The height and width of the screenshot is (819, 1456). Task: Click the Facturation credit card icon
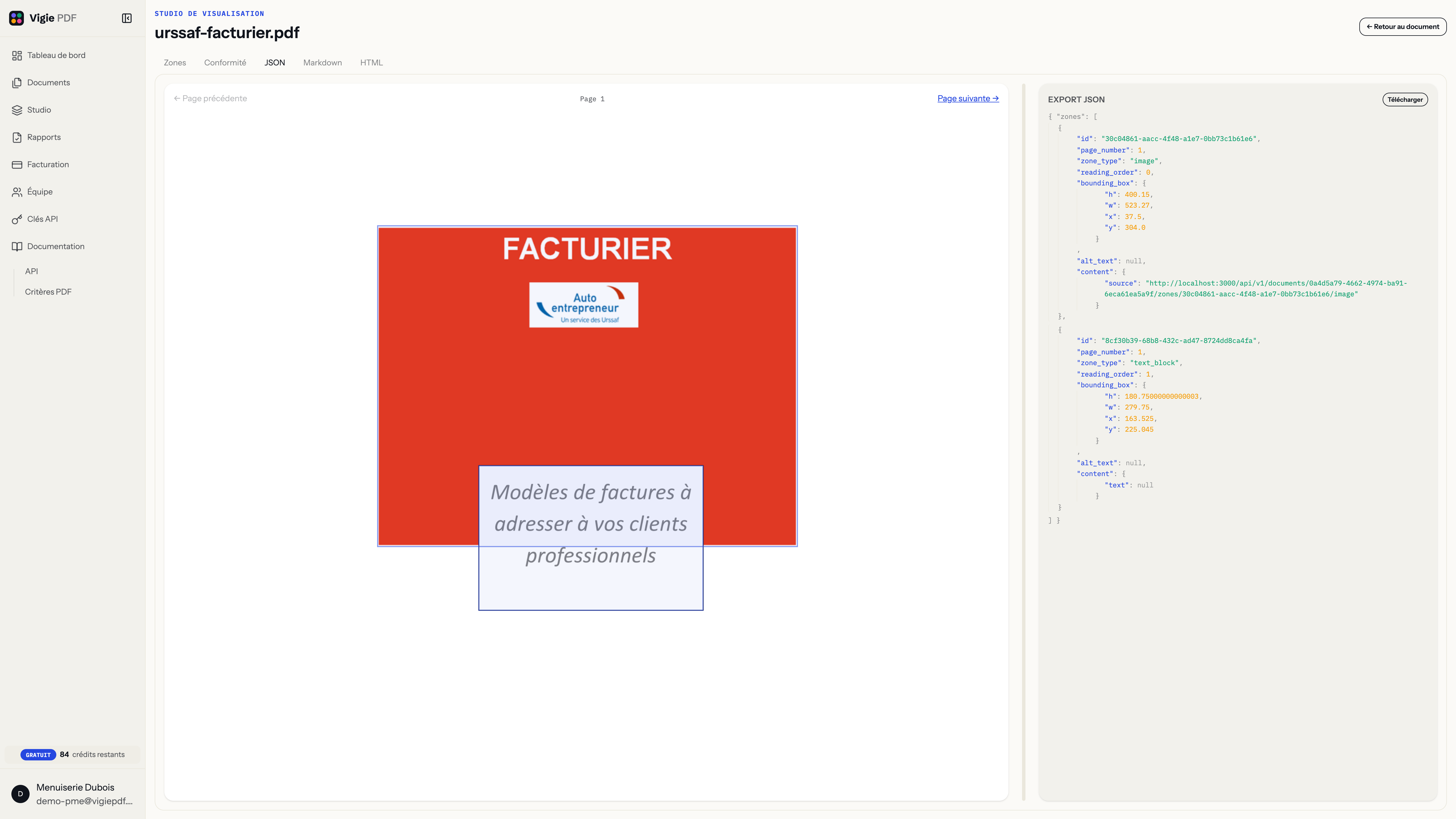[17, 164]
